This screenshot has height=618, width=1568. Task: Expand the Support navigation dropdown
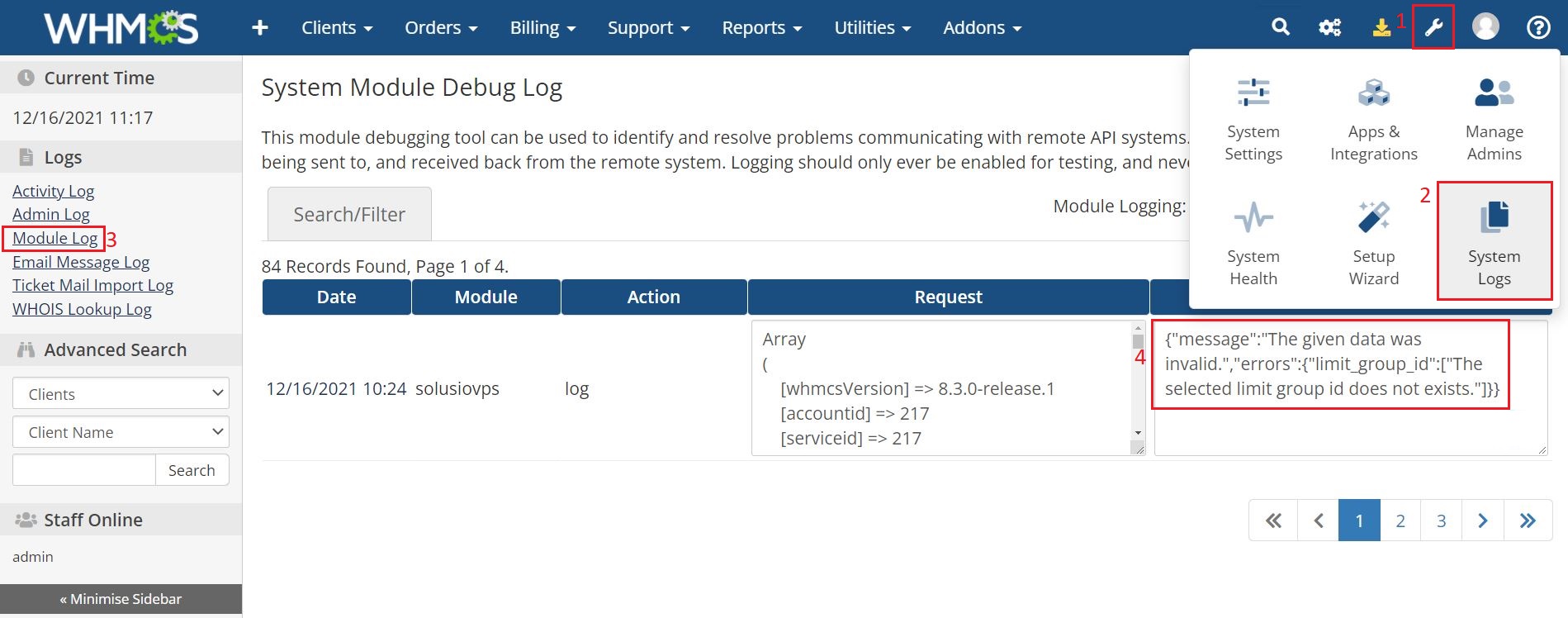click(x=648, y=28)
